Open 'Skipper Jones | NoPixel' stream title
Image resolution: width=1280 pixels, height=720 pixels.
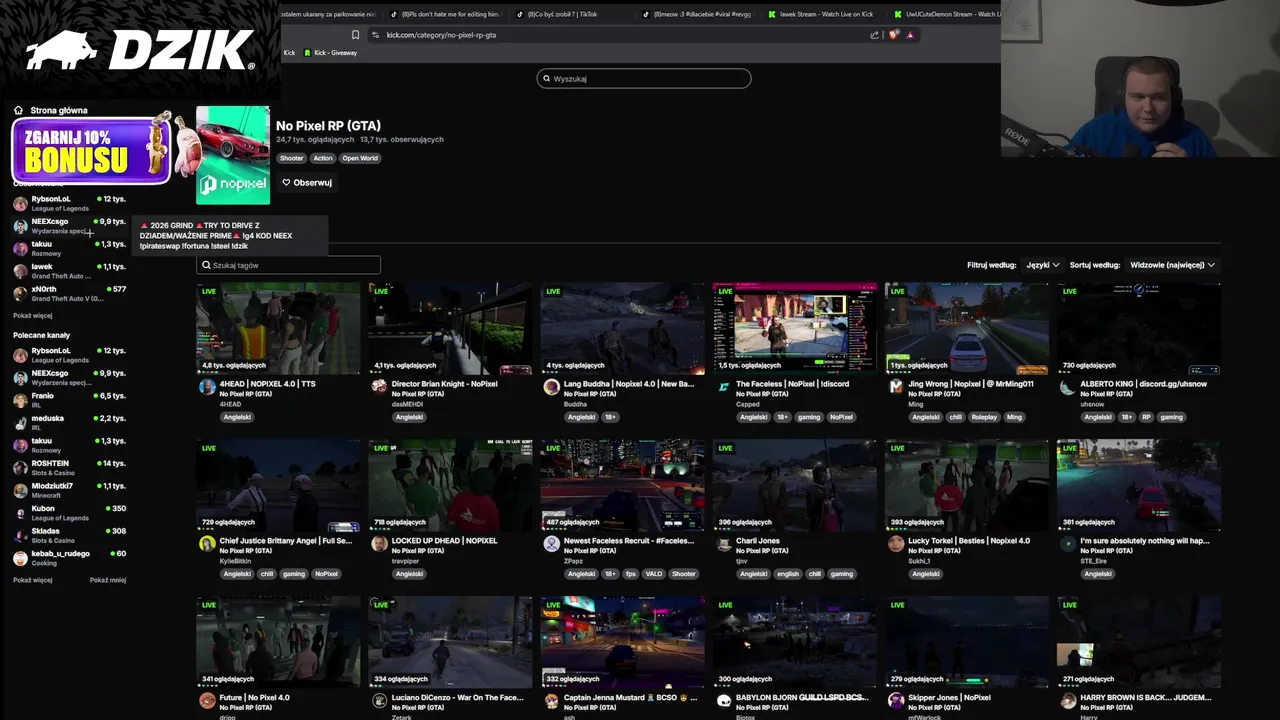click(949, 697)
